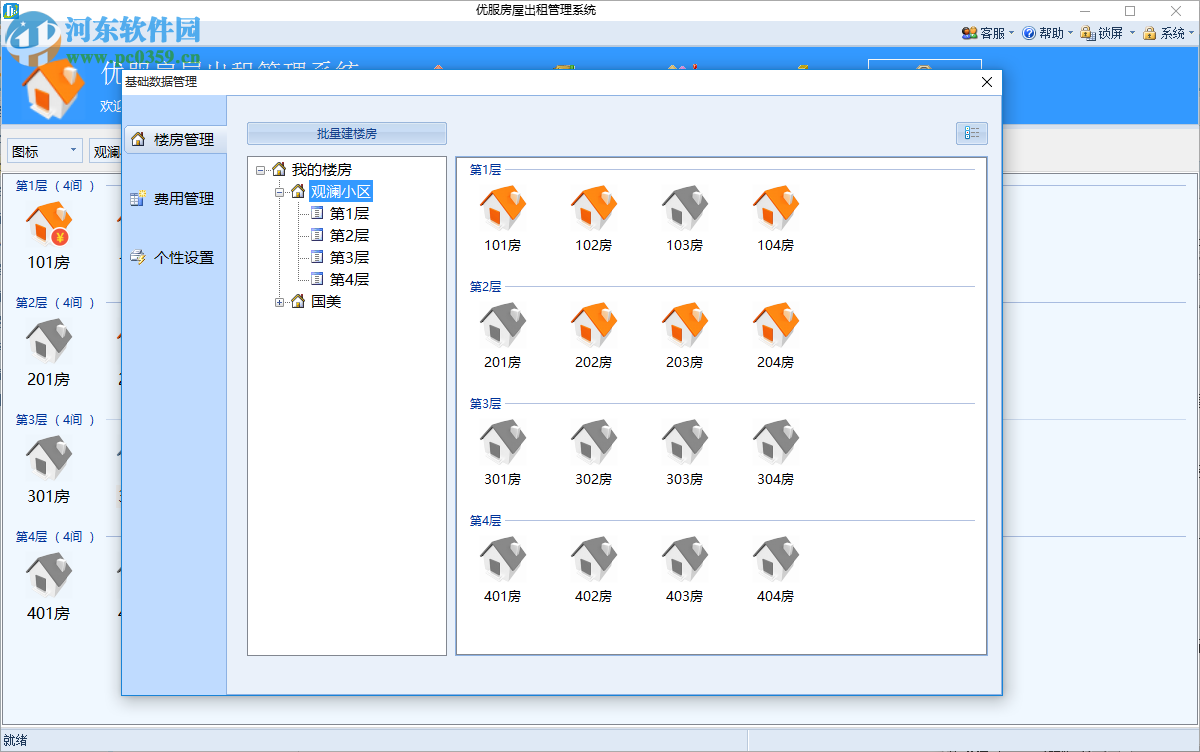Viewport: 1200px width, 752px height.
Task: Close the 基础数据管理 dialog
Action: 987,82
